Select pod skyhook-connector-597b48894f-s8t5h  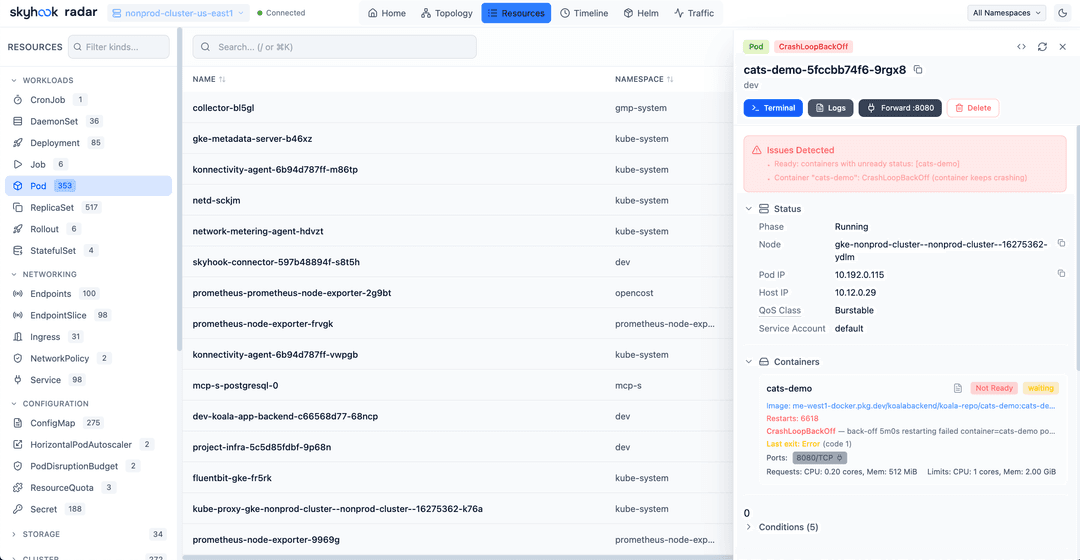(457, 262)
